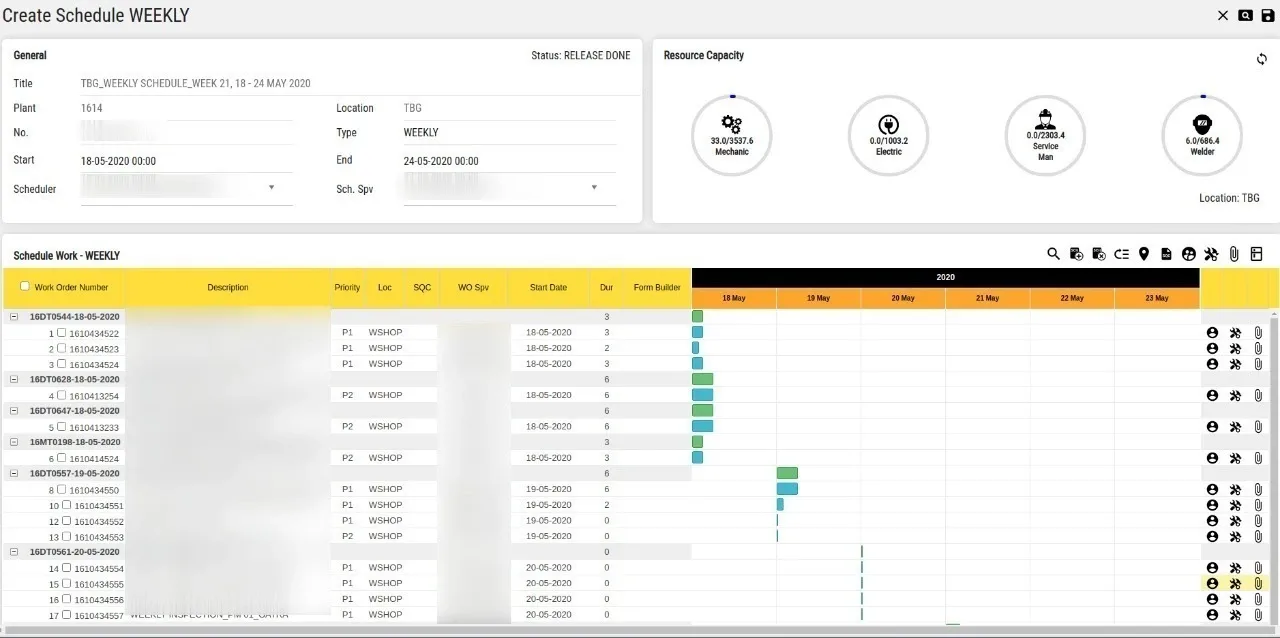Collapse the 16DT0557-19-05-2020 group
The width and height of the screenshot is (1280, 638).
pyautogui.click(x=14, y=473)
